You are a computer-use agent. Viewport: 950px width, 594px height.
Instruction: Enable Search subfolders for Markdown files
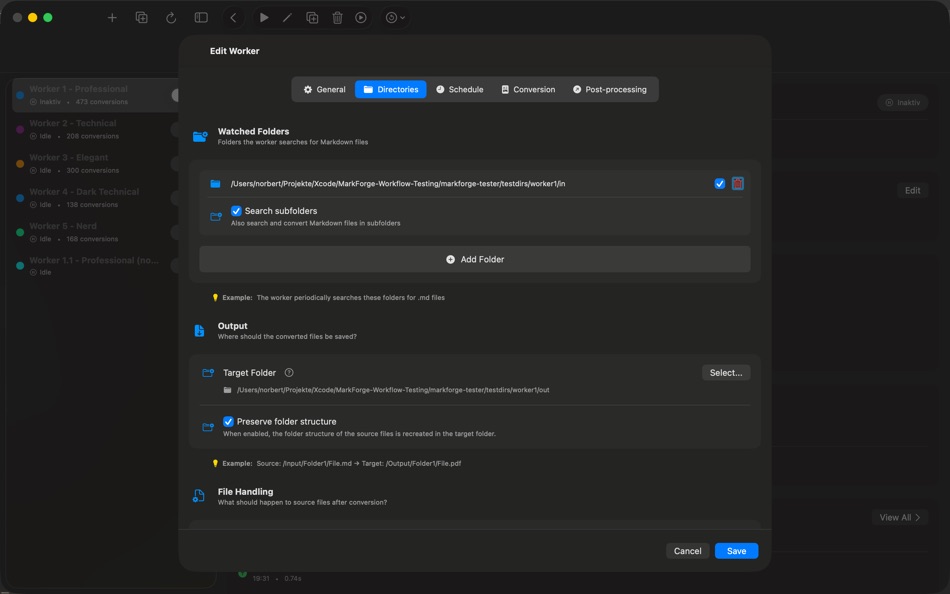(235, 210)
